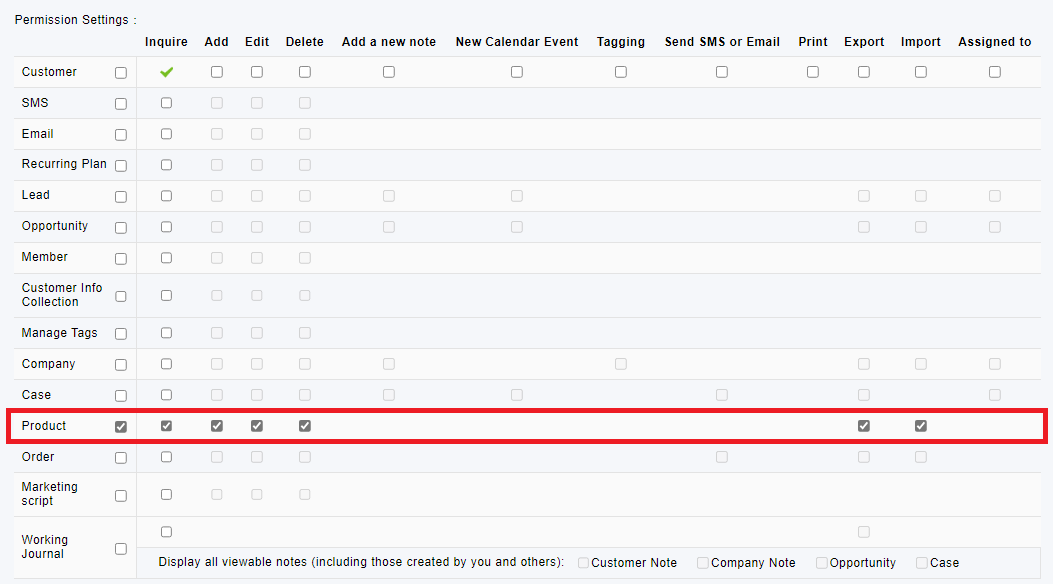Uncheck Product Delete permission
Screen dimensions: 1053x584
point(305,426)
